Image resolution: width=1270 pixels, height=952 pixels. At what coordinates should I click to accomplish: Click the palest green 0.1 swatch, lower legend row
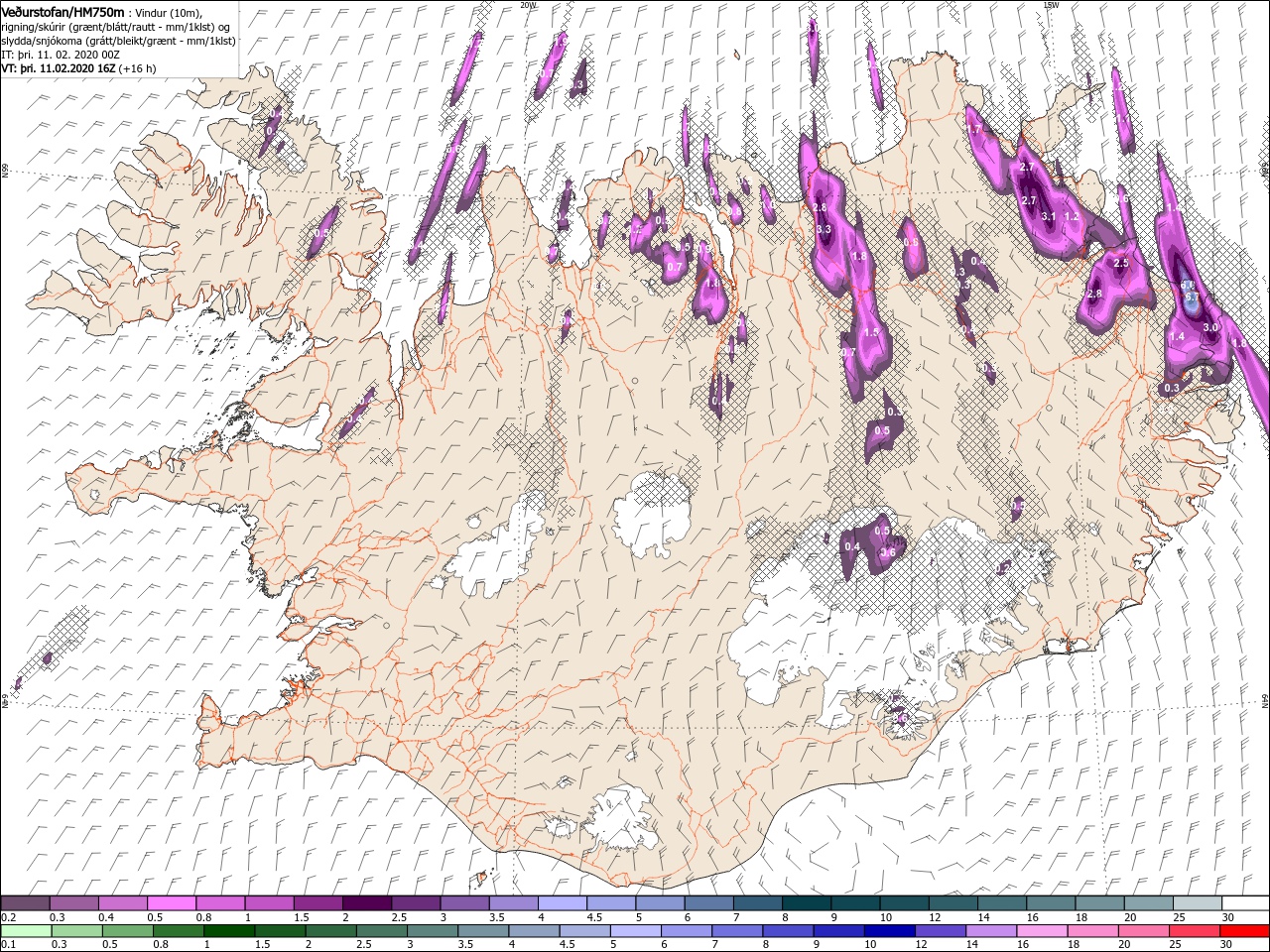26,931
